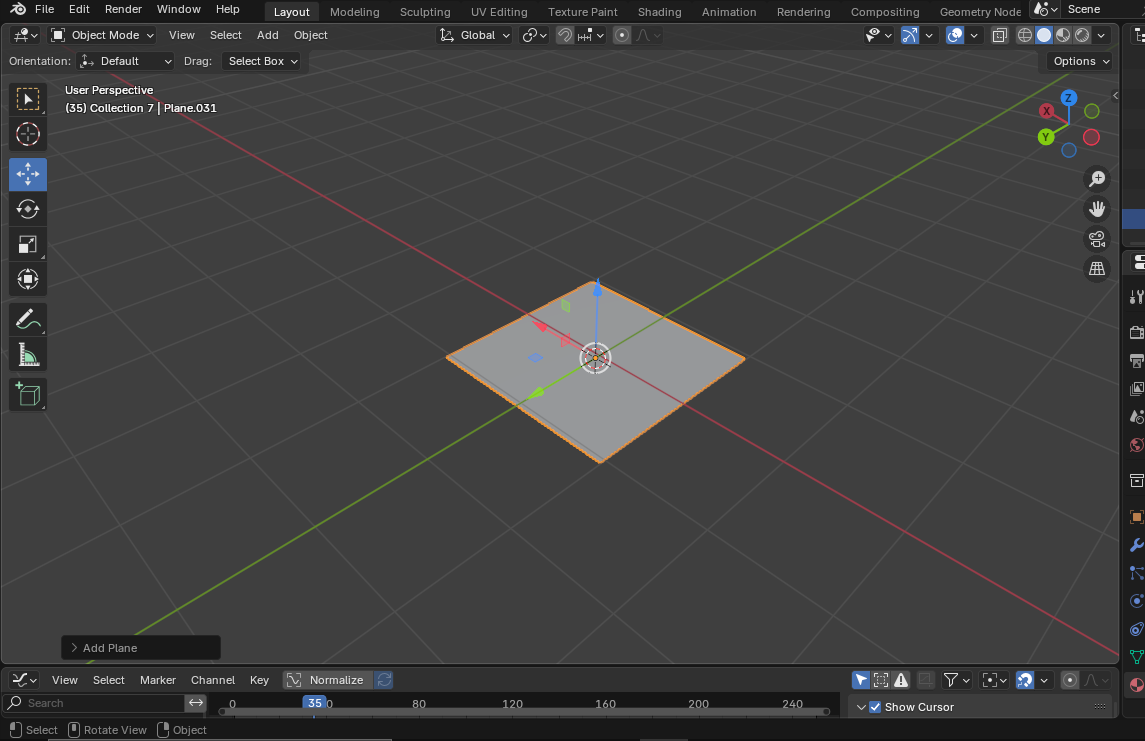Open the Object Mode dropdown
Screen dimensions: 1145x741
click(102, 35)
